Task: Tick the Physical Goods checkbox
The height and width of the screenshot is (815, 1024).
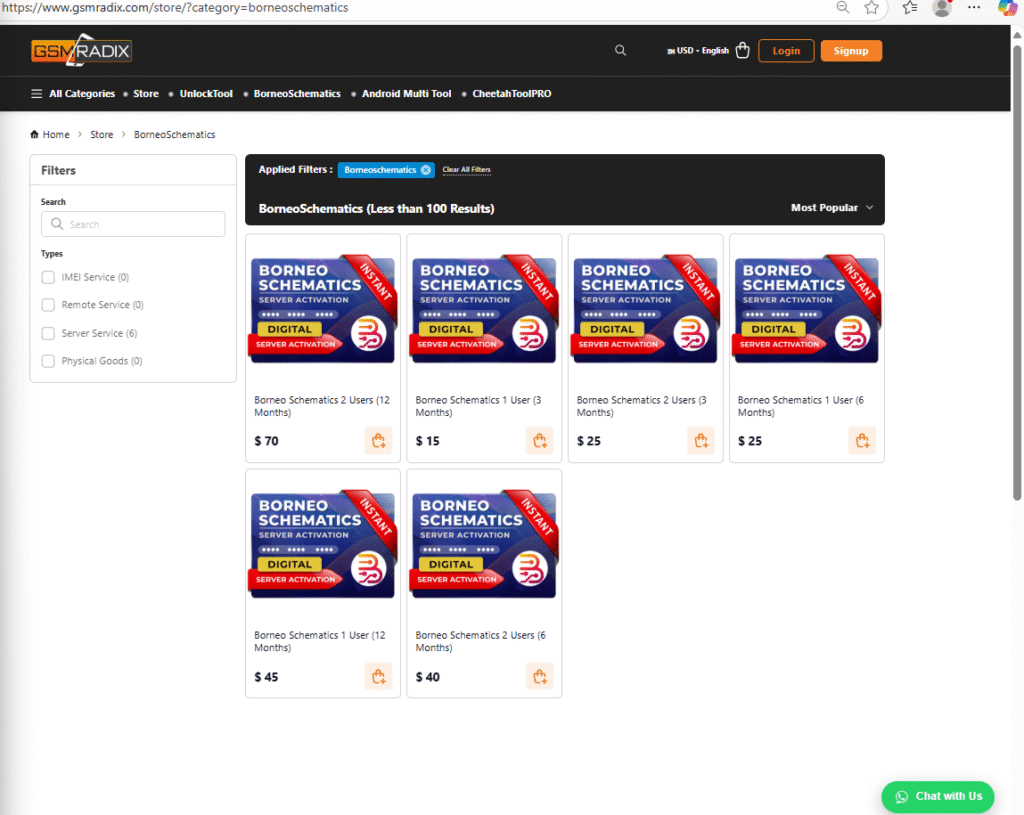Action: (x=48, y=361)
